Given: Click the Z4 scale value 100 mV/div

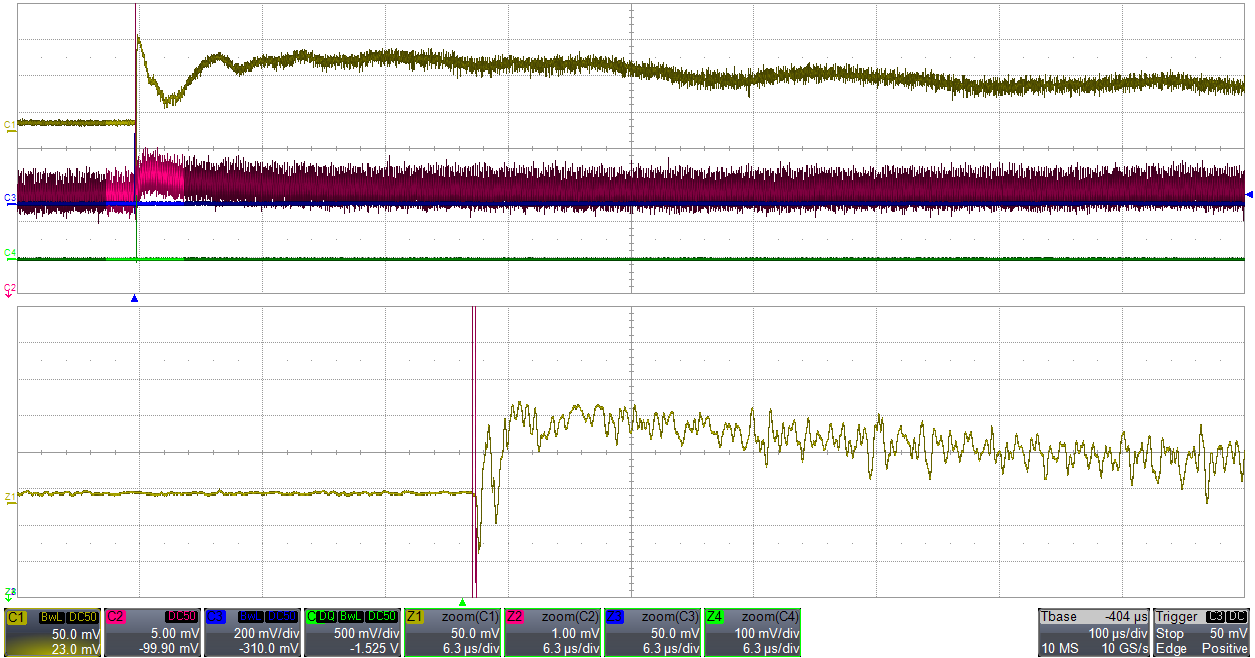Looking at the screenshot, I should 767,634.
